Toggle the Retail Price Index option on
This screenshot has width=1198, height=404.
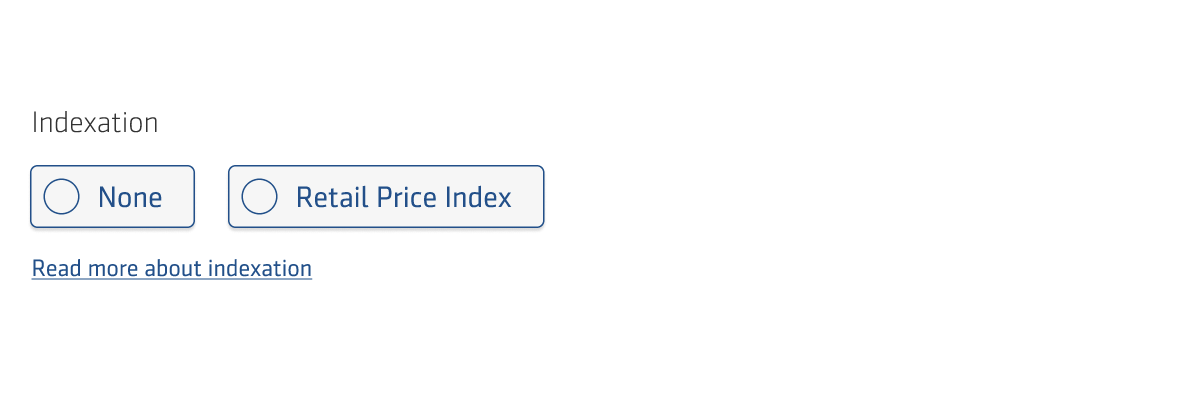coord(386,197)
